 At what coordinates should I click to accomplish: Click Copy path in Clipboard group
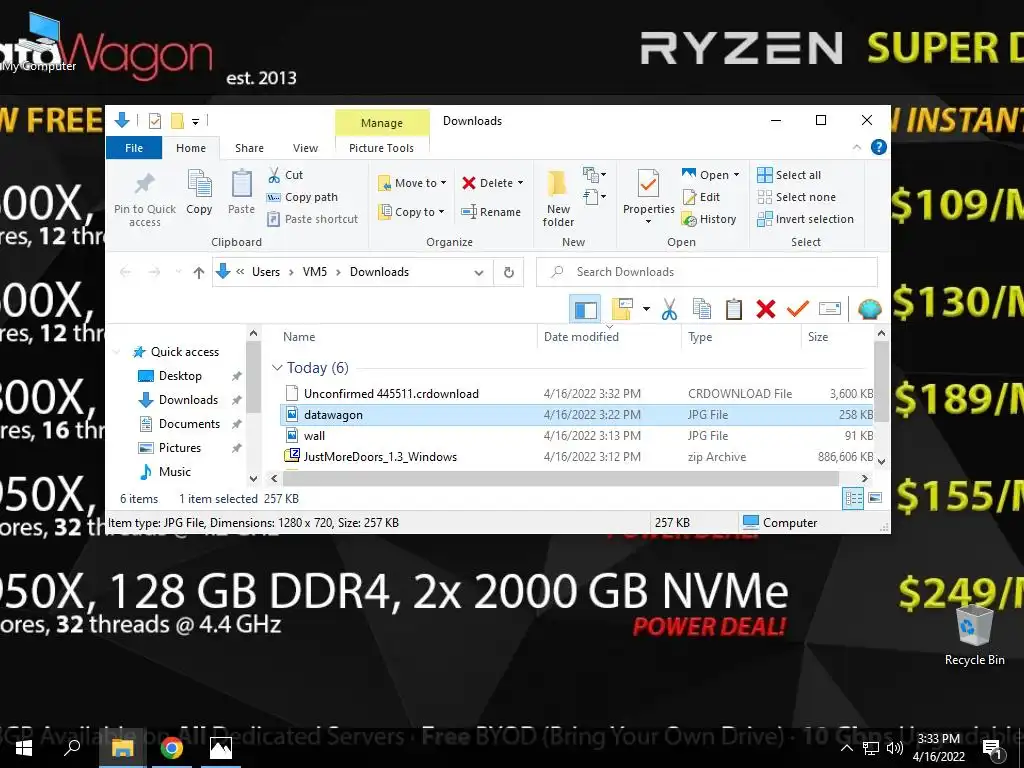[x=302, y=197]
